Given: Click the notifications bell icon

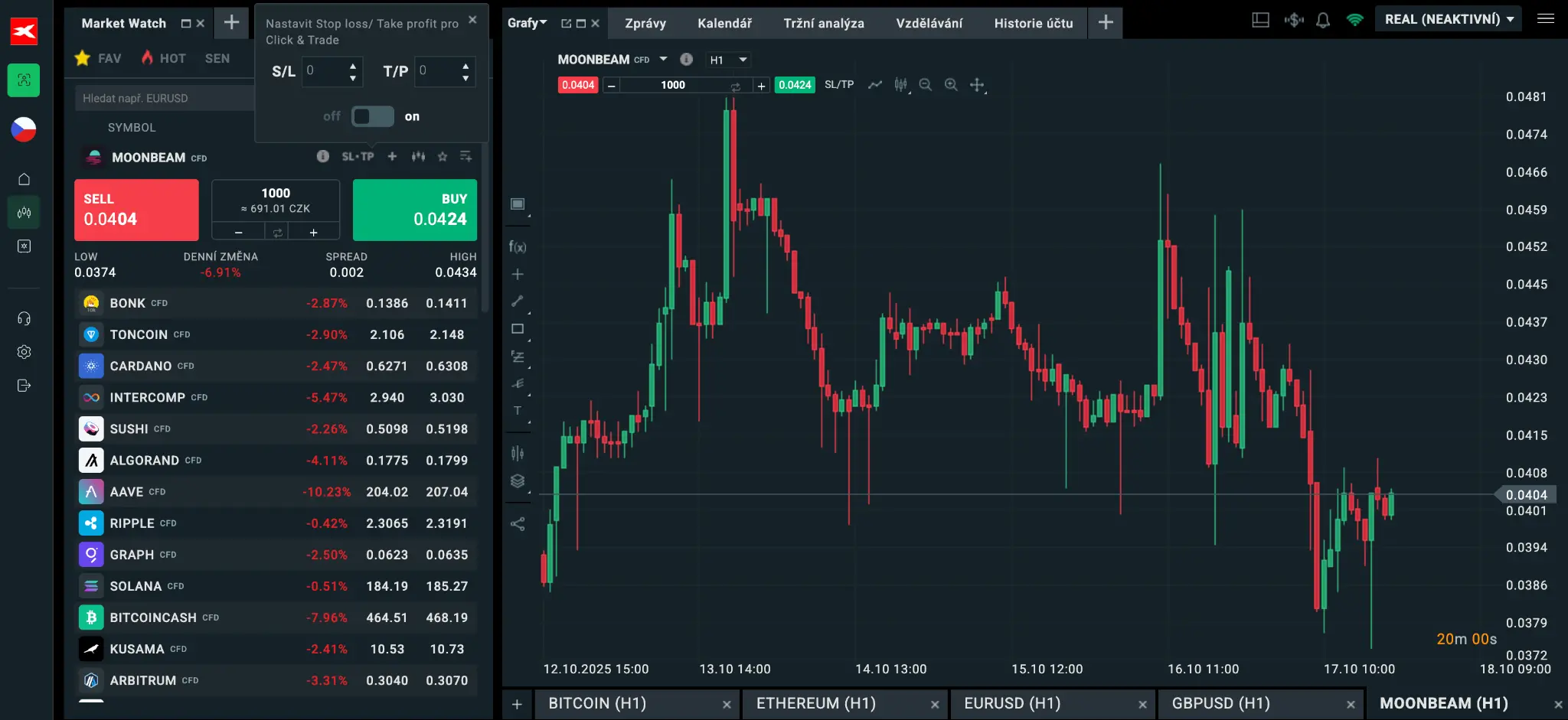Looking at the screenshot, I should pyautogui.click(x=1323, y=21).
